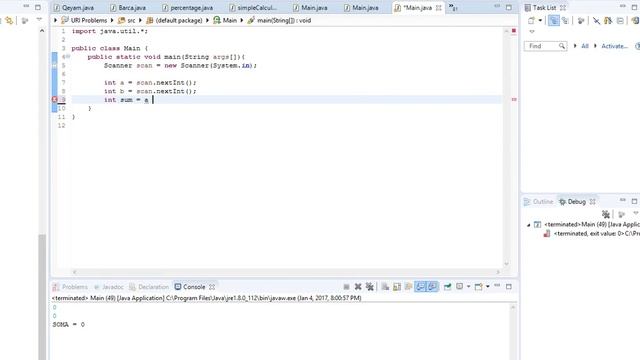Viewport: 640px width, 360px height.
Task: Toggle Scheduled presentation in Task List
Action: pos(565,20)
